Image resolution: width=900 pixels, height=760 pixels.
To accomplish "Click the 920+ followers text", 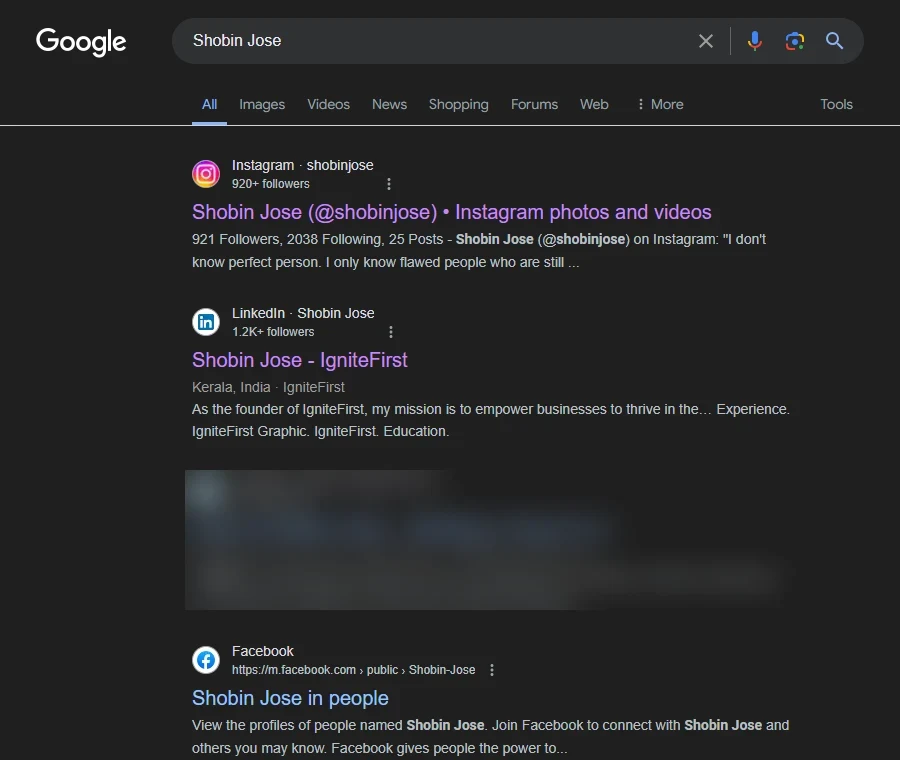I will pyautogui.click(x=270, y=184).
